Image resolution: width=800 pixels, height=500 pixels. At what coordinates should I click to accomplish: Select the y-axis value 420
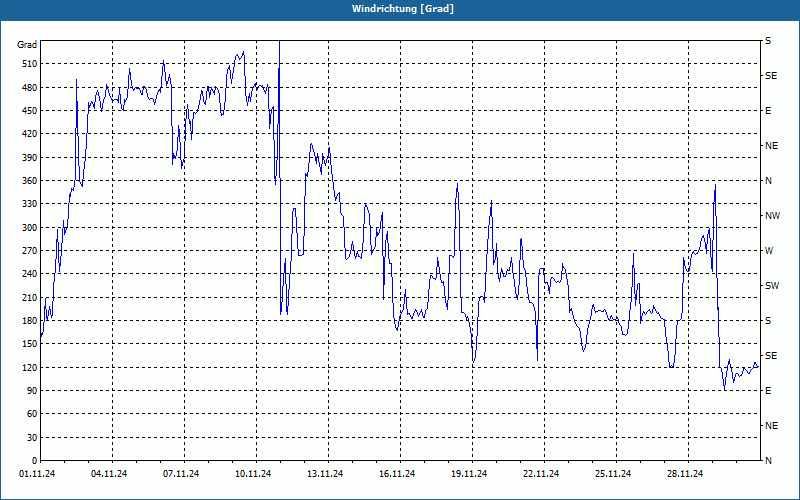[x=30, y=134]
